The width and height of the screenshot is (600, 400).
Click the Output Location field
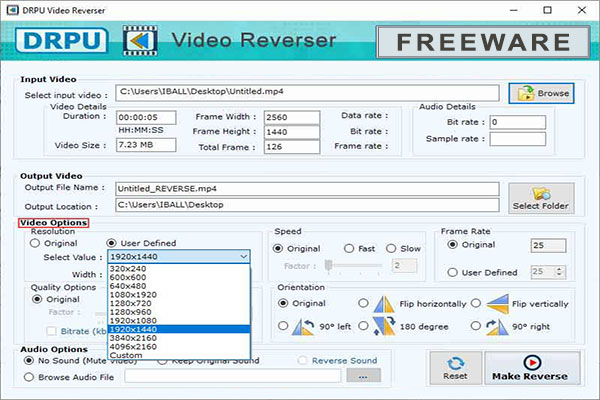pyautogui.click(x=307, y=205)
